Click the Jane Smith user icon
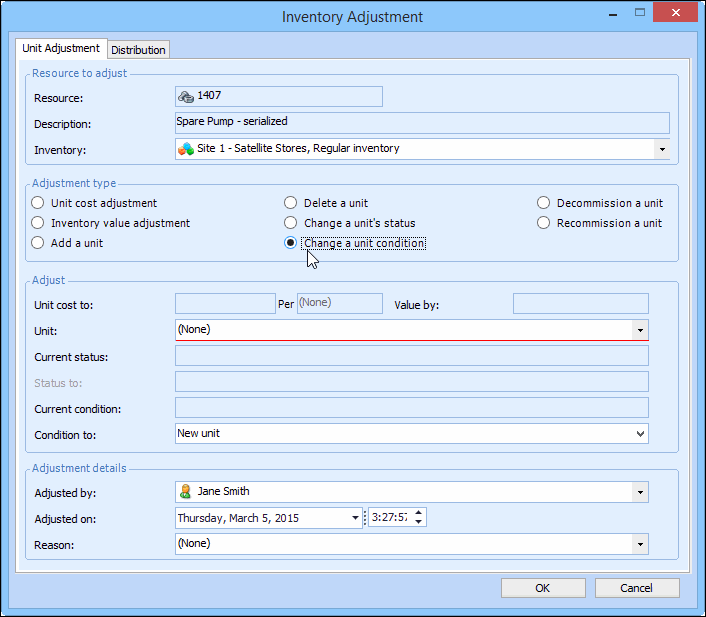Image resolution: width=706 pixels, height=617 pixels. 185,492
